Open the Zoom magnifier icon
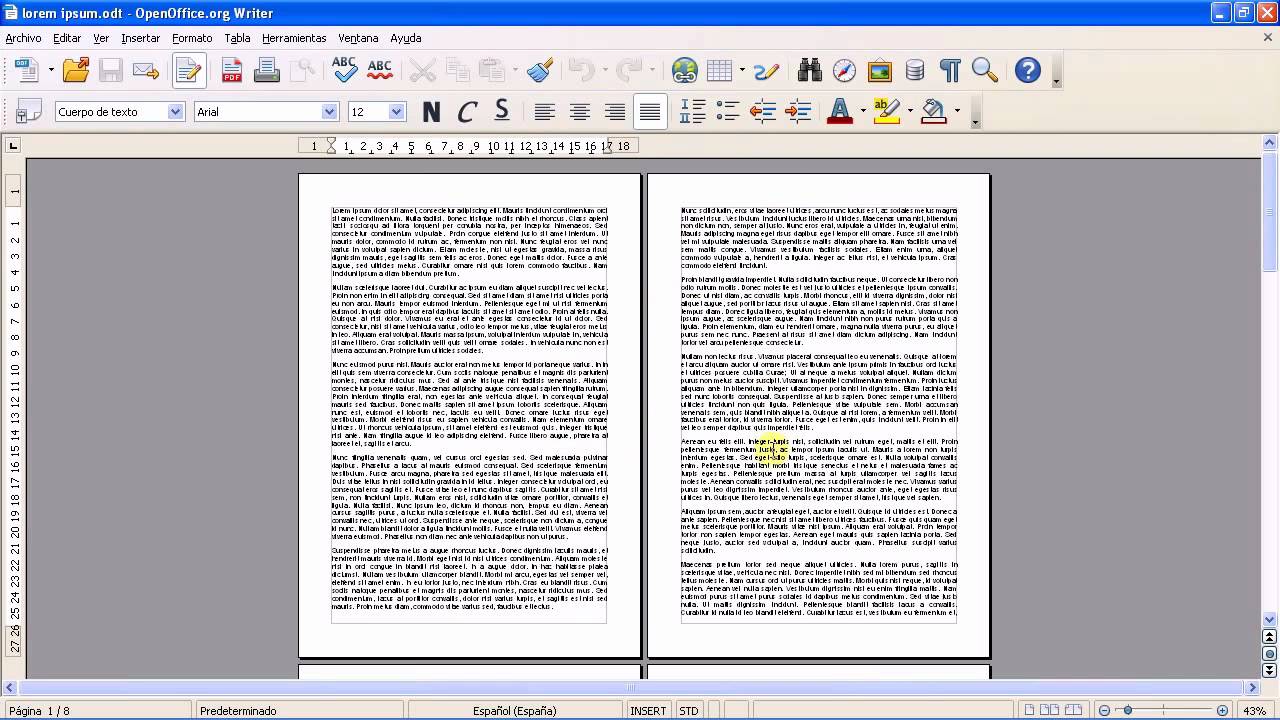The image size is (1280, 720). 985,71
